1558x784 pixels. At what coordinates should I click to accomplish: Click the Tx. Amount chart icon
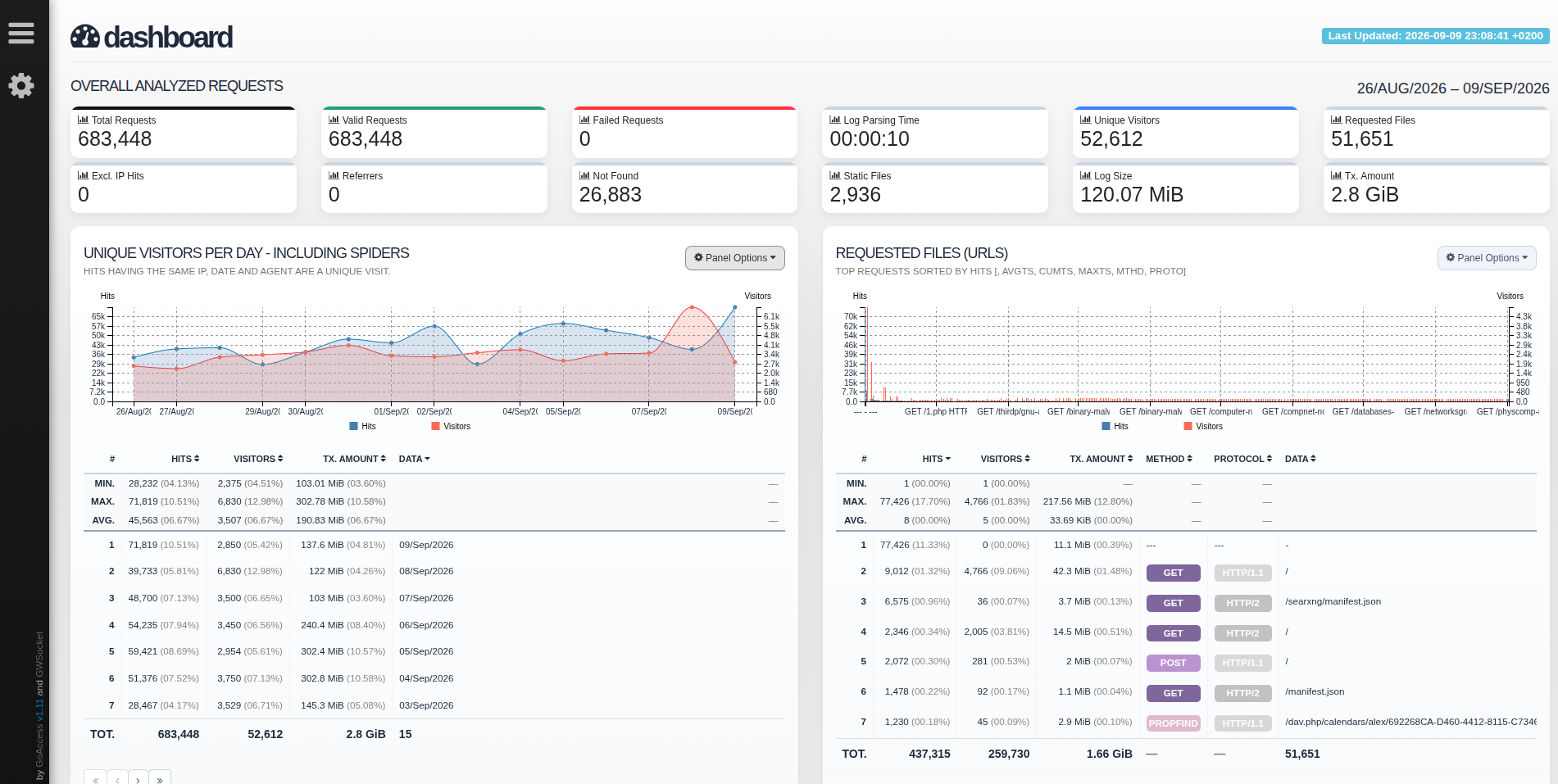click(x=1336, y=175)
